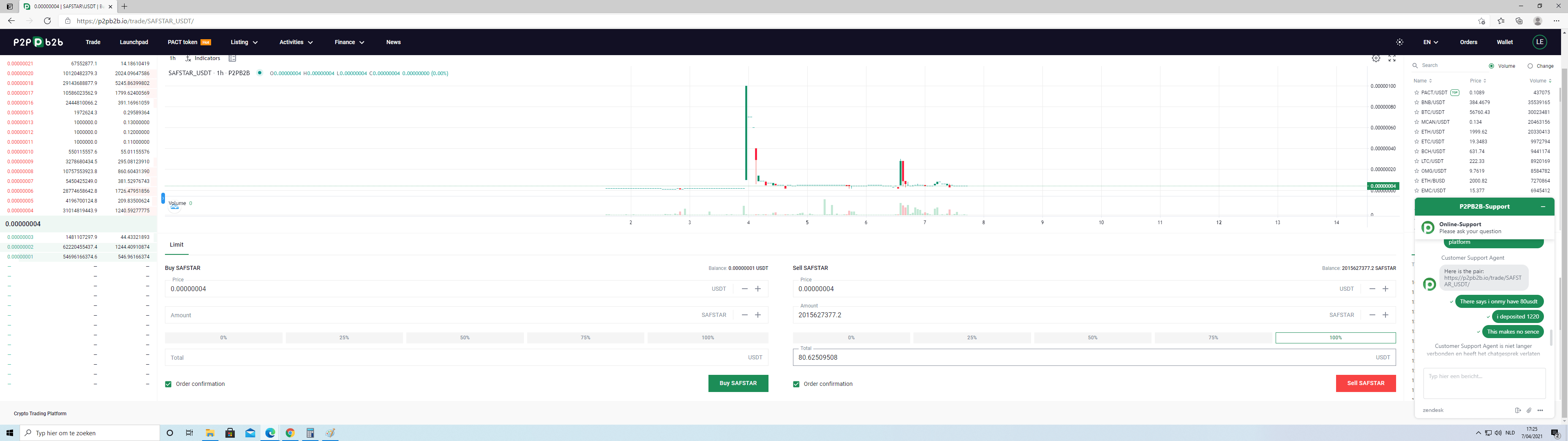Change the 1h chart interval
Image resolution: width=1568 pixels, height=441 pixels.
click(x=173, y=58)
